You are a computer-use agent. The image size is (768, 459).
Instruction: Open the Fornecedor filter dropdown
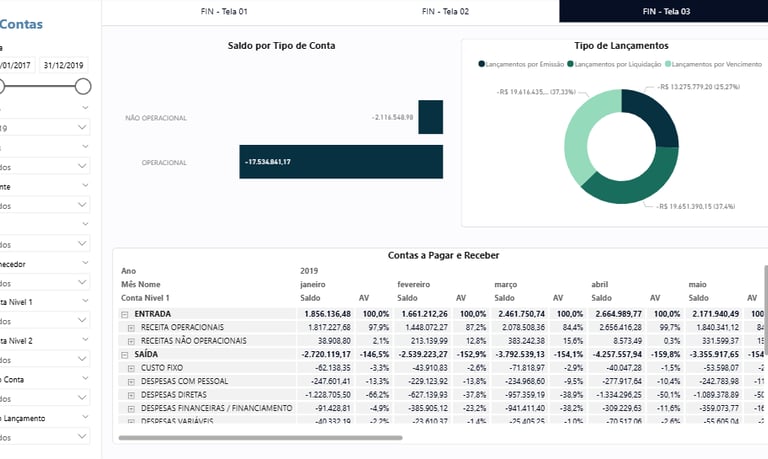click(x=82, y=282)
